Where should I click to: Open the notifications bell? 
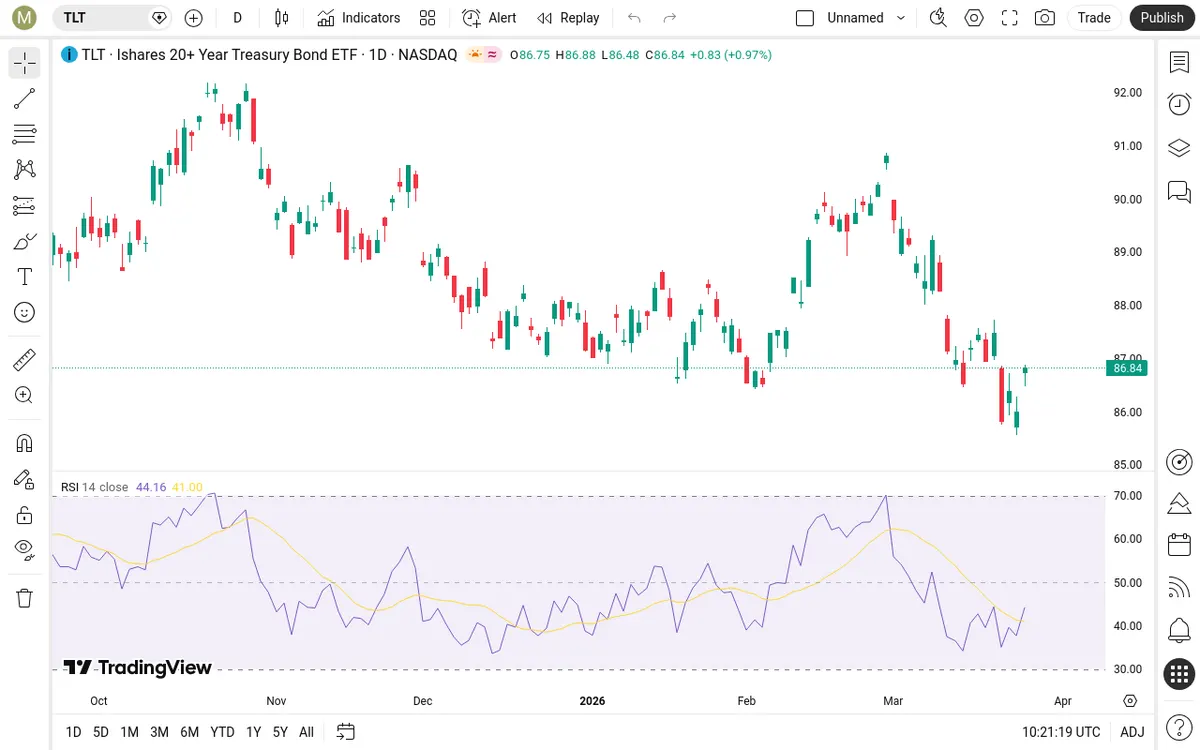pyautogui.click(x=1179, y=631)
